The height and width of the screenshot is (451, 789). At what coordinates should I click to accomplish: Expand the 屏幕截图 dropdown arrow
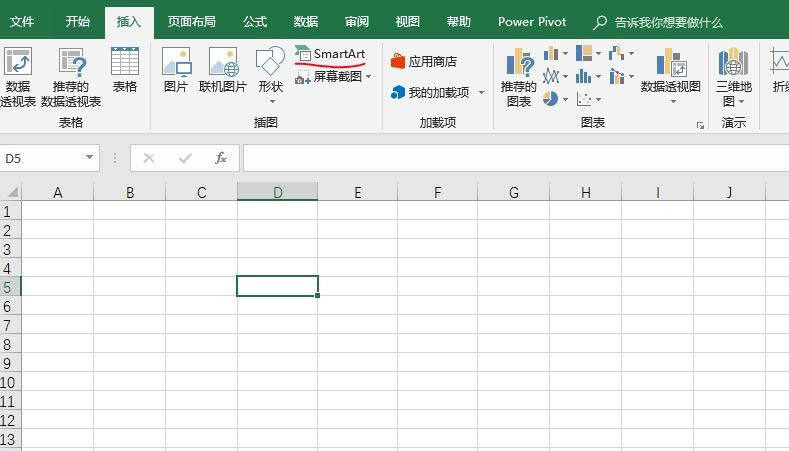coord(369,77)
